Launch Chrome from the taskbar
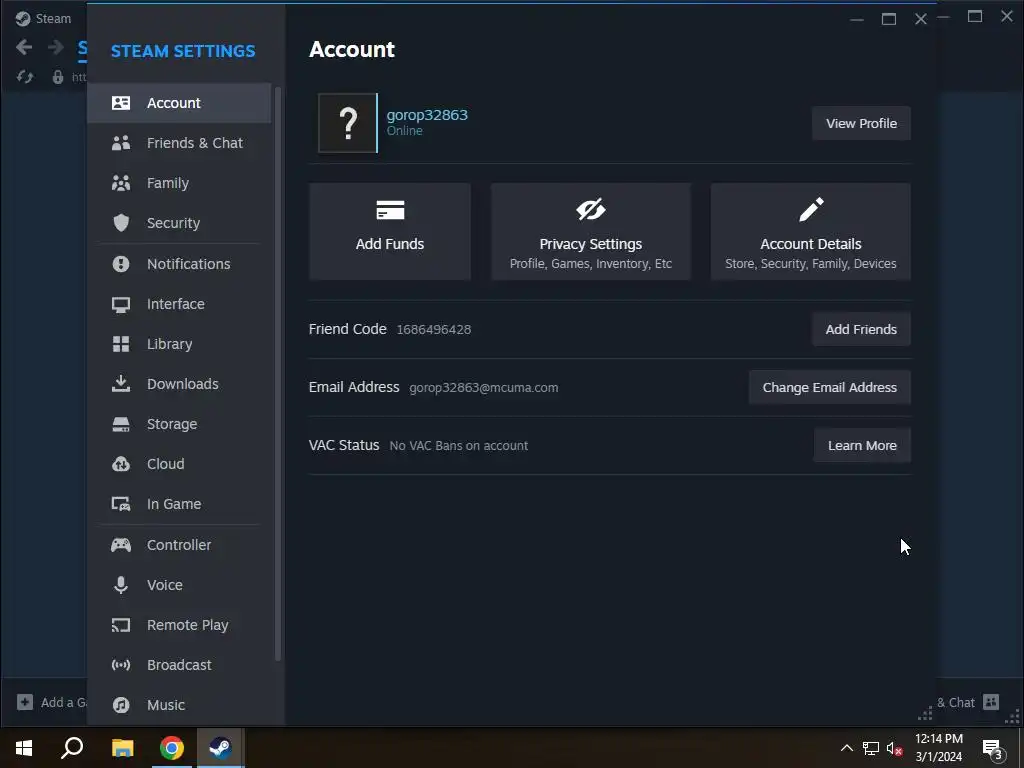This screenshot has width=1024, height=768. 172,748
